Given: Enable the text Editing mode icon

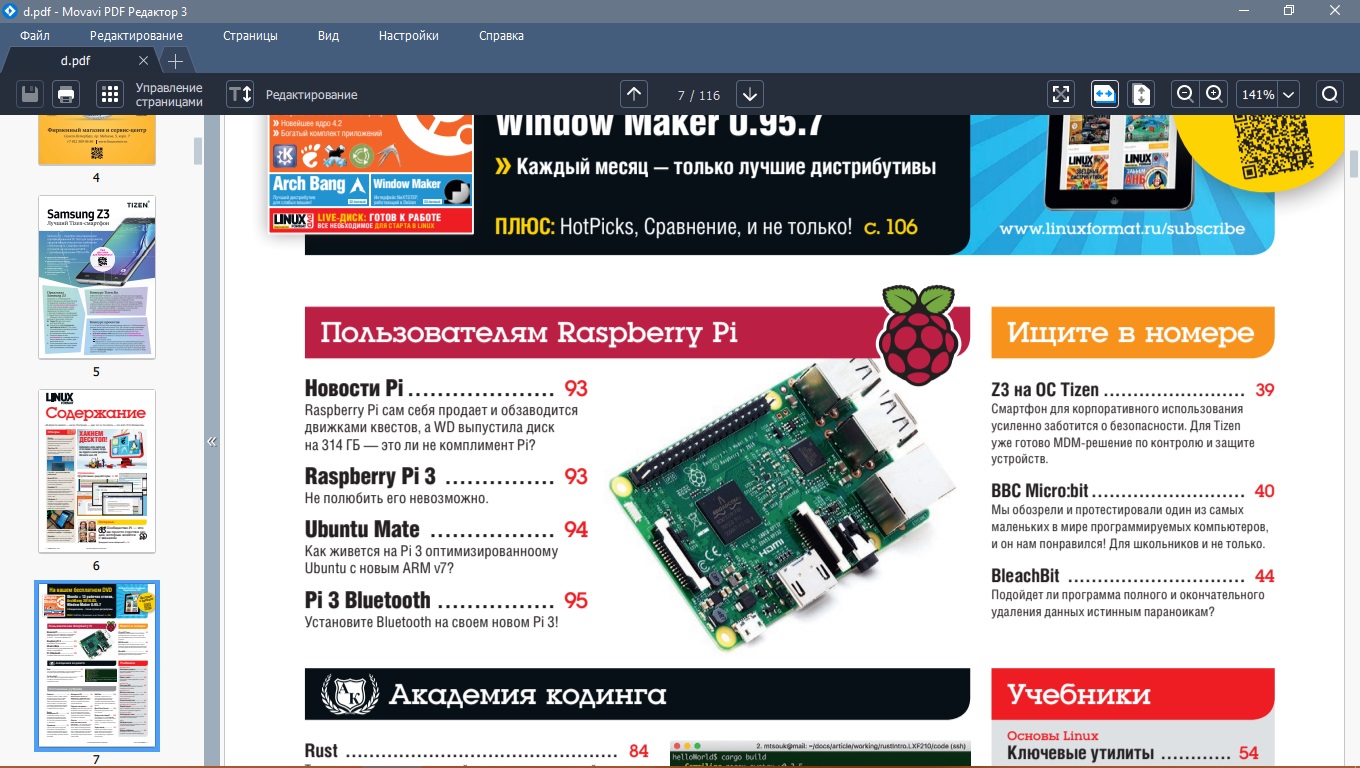Looking at the screenshot, I should coord(240,95).
